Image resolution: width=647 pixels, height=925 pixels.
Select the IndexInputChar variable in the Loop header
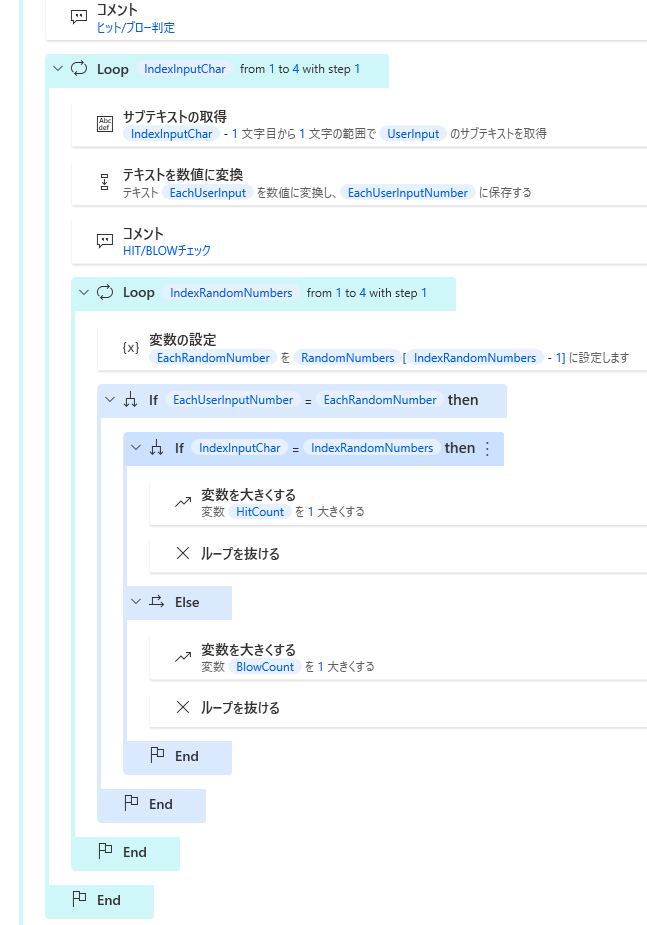(185, 69)
